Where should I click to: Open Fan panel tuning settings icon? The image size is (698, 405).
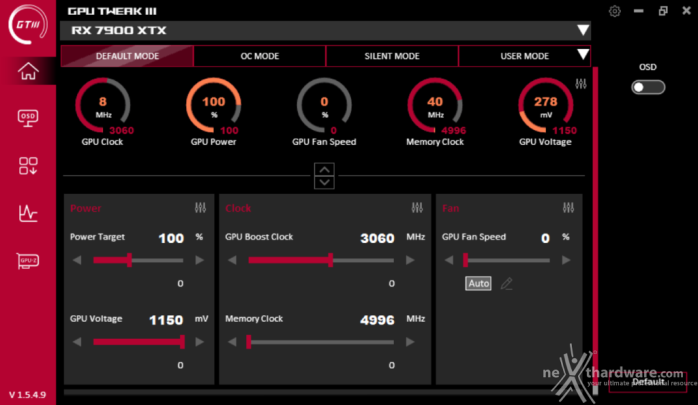568,207
